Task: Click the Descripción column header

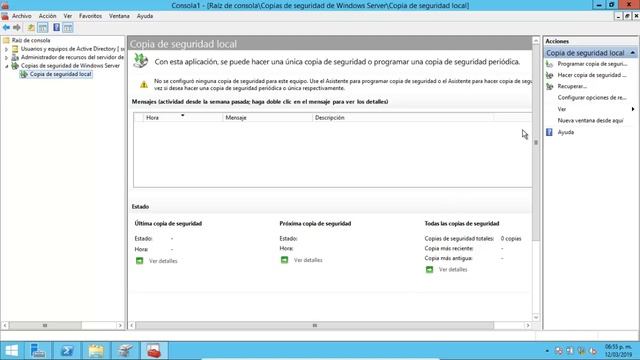Action: (403, 118)
